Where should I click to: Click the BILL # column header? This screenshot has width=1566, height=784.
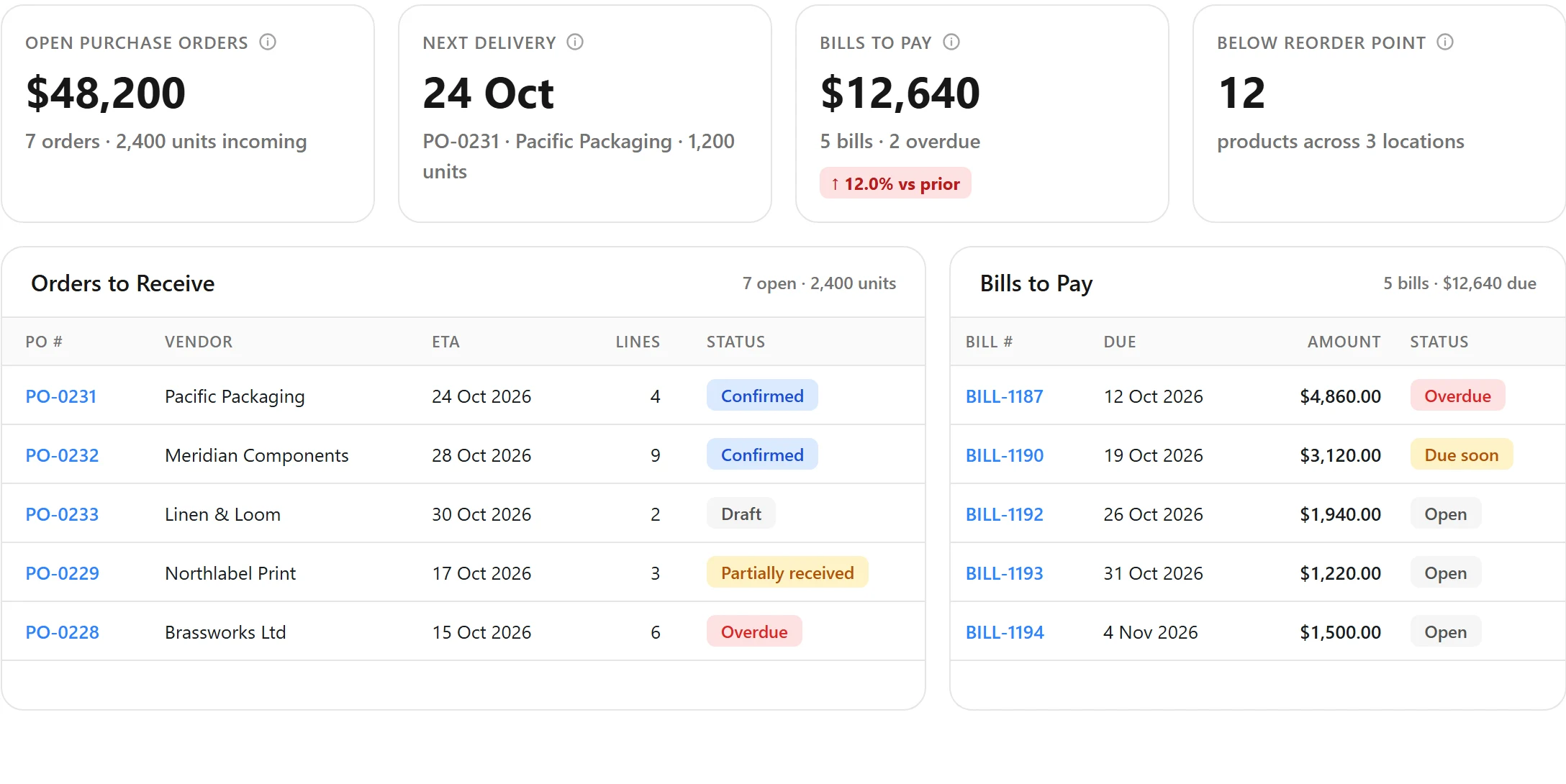(989, 342)
